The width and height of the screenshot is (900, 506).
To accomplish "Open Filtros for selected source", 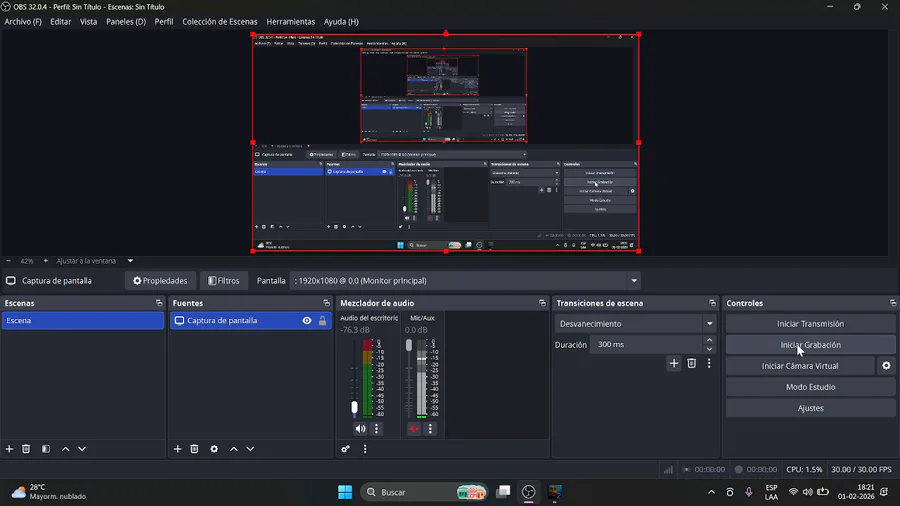I will click(224, 281).
